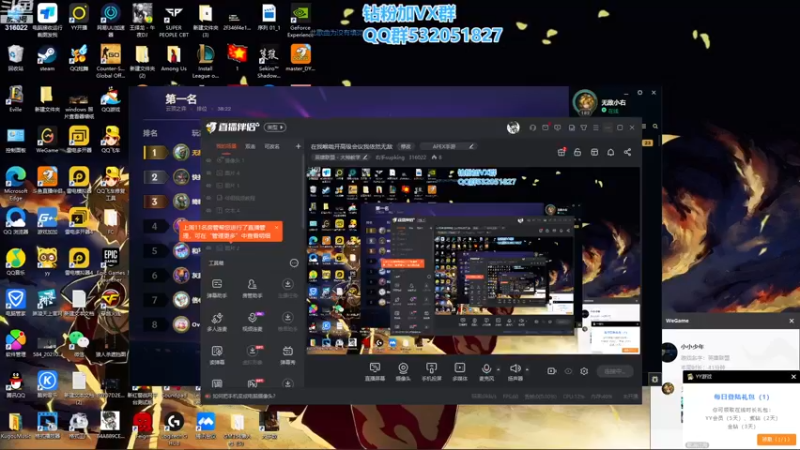Select the first scene tab highlighted in red
This screenshot has height=450, width=800.
coord(226,146)
